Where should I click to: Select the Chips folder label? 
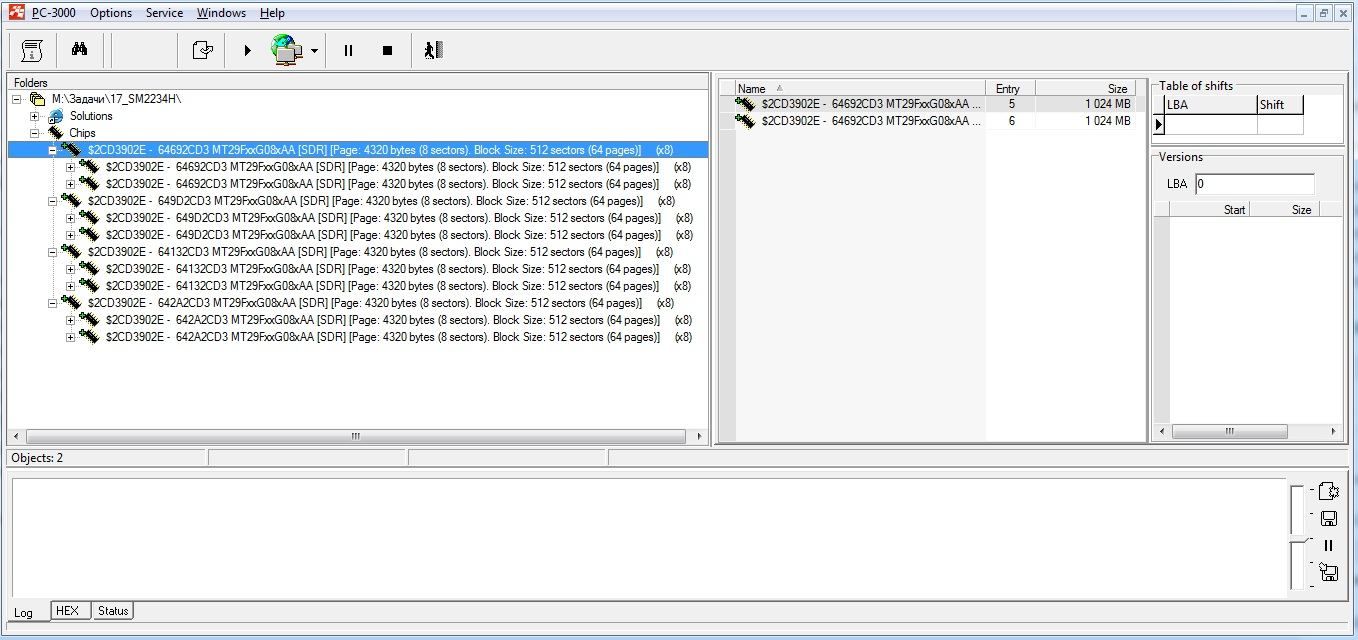(83, 133)
